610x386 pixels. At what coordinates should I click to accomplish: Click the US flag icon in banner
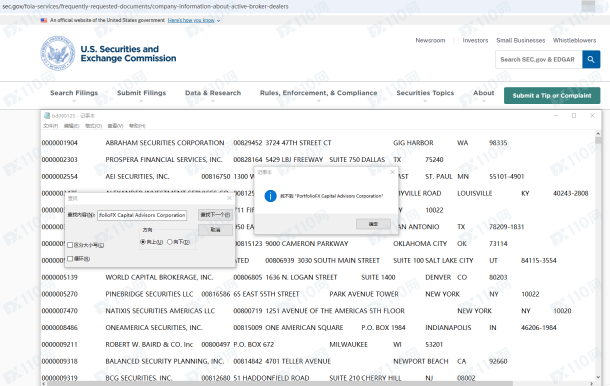[x=44, y=20]
